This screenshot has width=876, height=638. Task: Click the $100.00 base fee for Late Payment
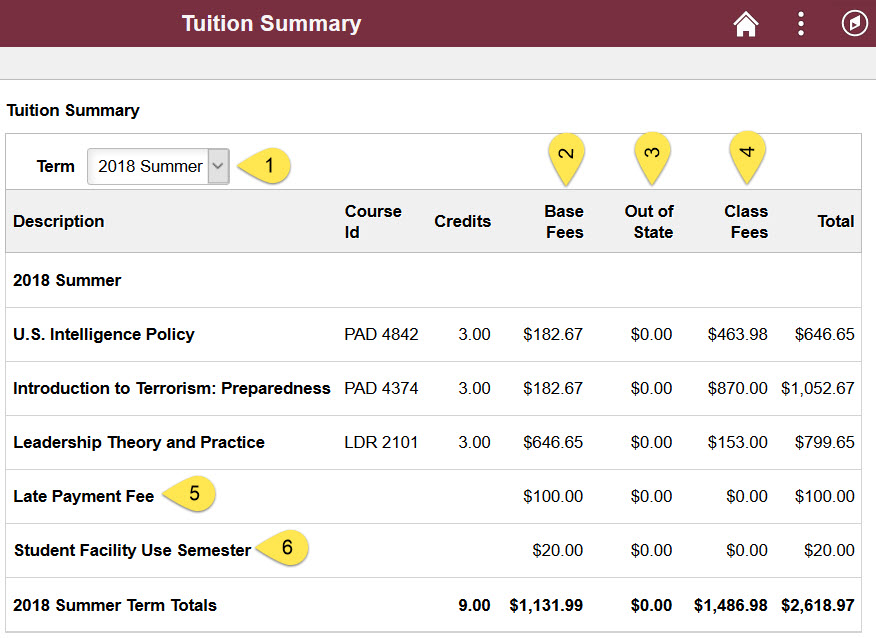pos(553,496)
